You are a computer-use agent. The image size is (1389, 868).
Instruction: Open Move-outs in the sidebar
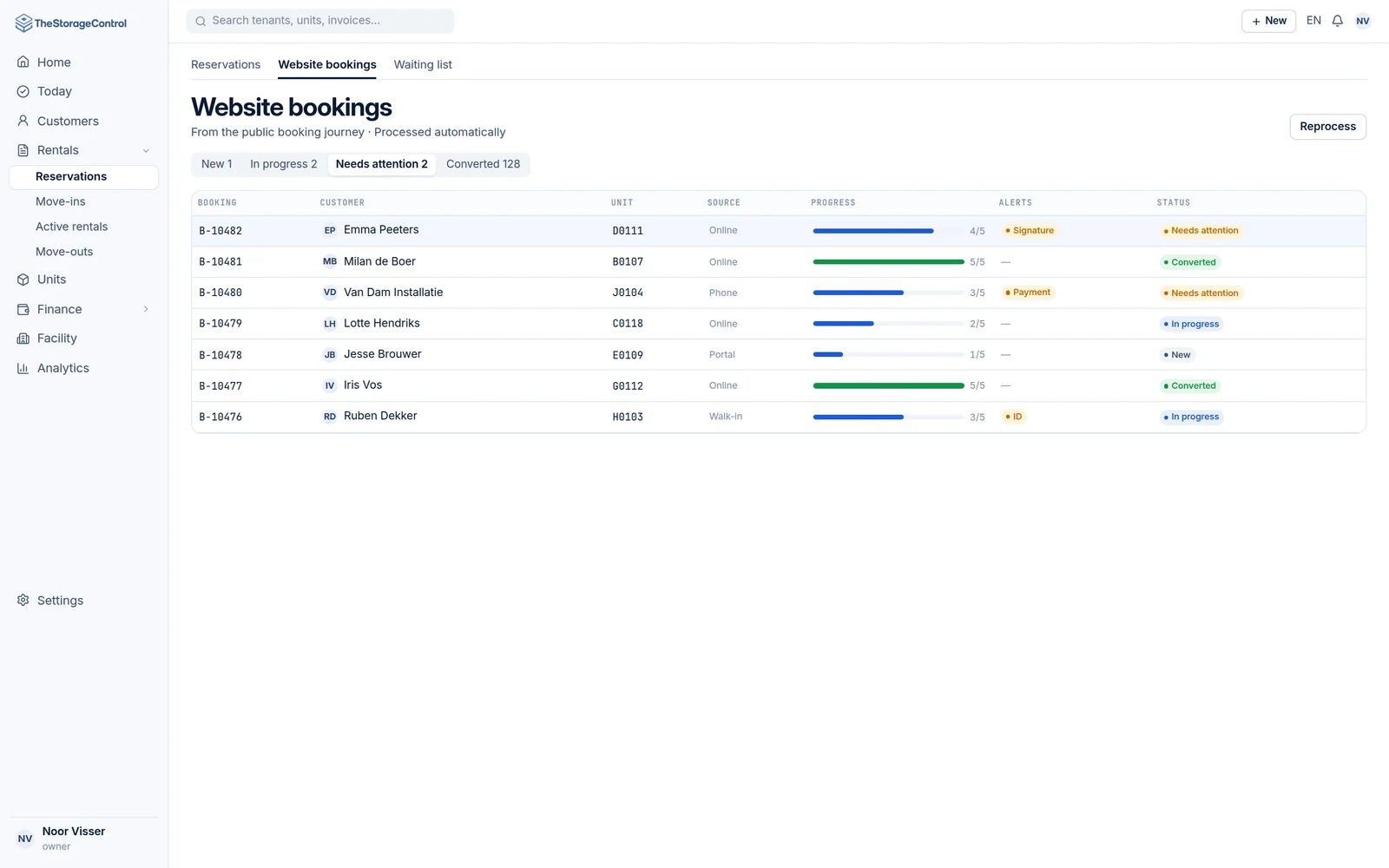[x=64, y=252]
